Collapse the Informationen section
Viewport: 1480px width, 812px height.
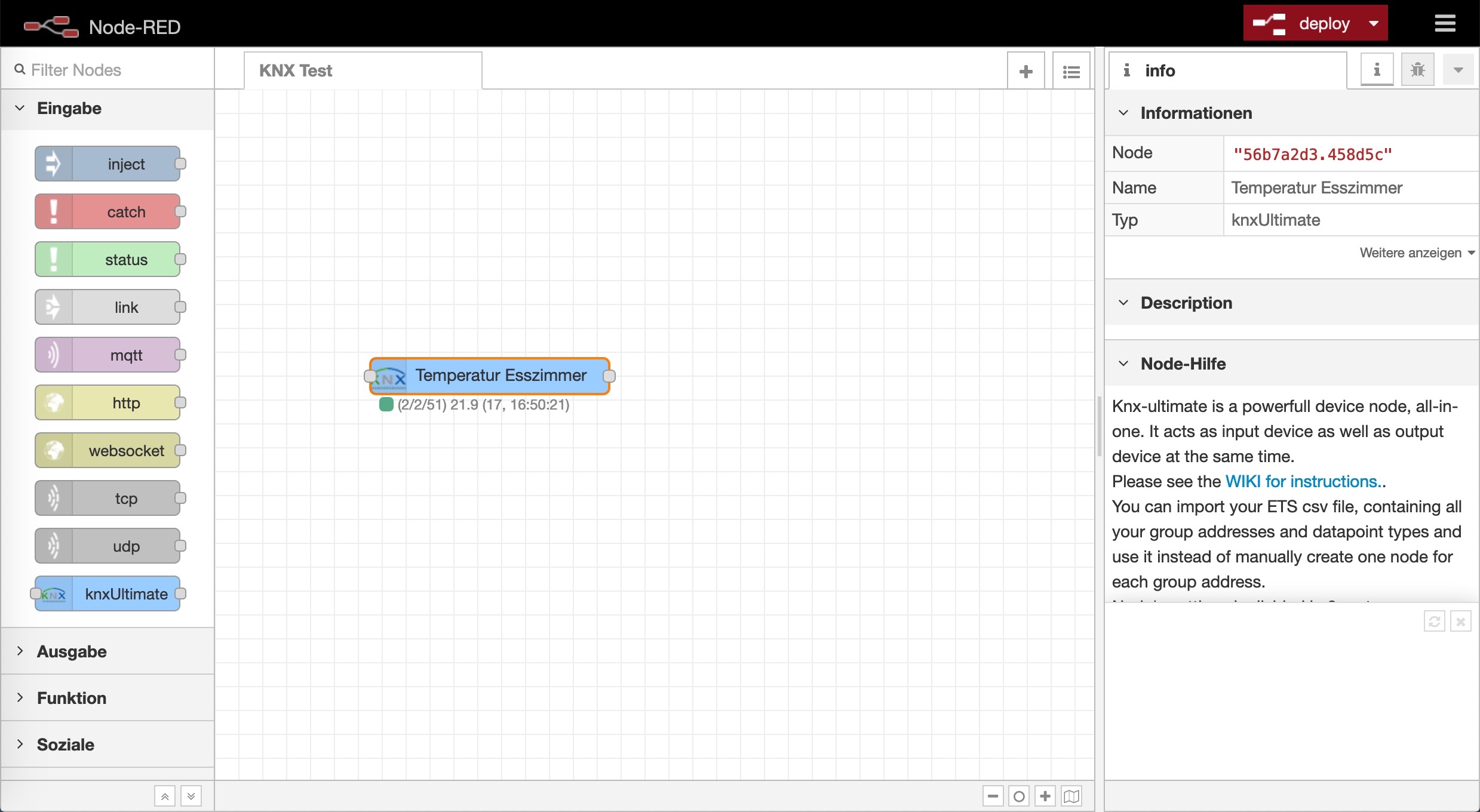1126,112
